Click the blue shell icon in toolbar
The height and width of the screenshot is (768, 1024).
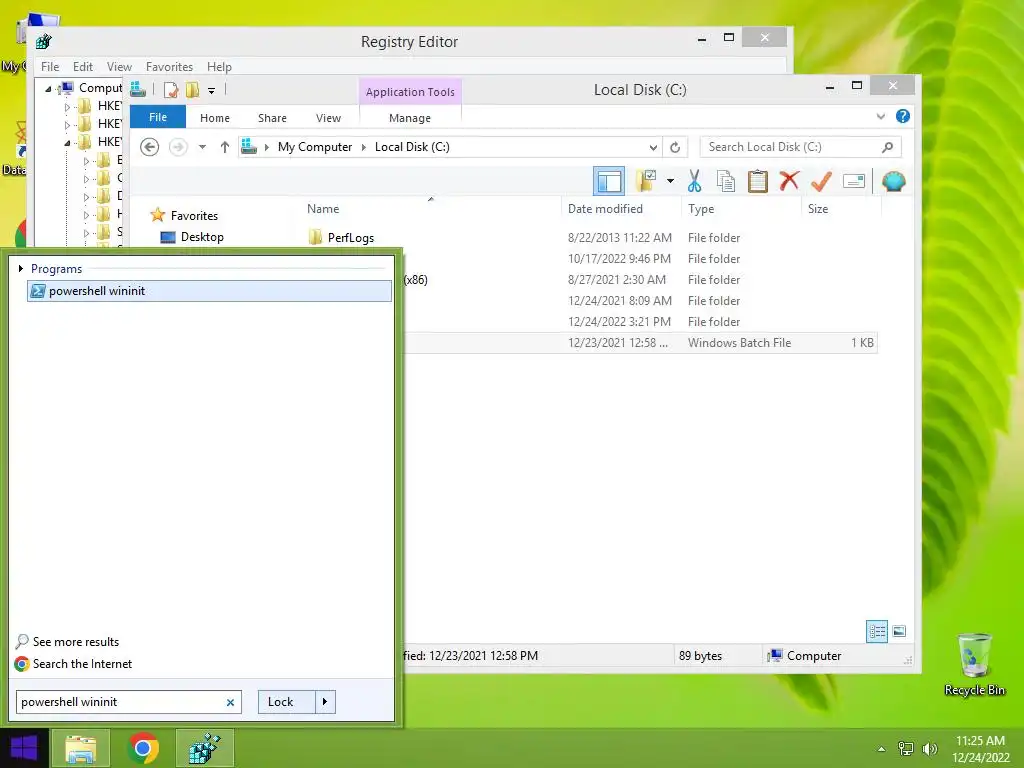click(893, 181)
